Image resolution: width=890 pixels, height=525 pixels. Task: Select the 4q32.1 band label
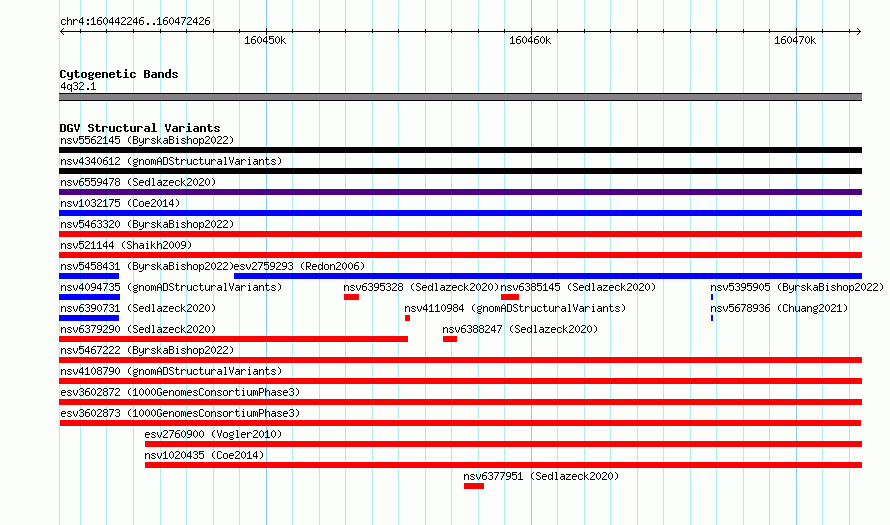click(78, 86)
